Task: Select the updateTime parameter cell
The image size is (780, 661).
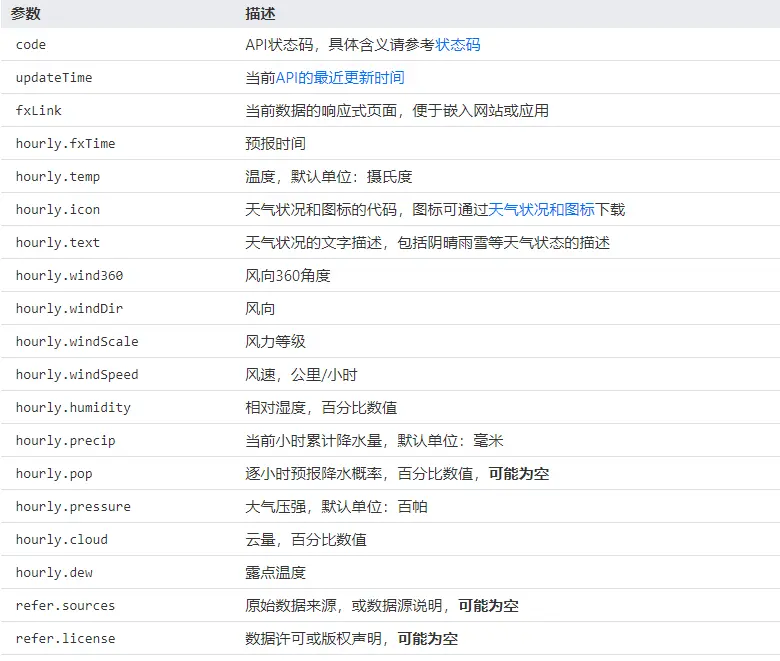Action: coord(54,78)
